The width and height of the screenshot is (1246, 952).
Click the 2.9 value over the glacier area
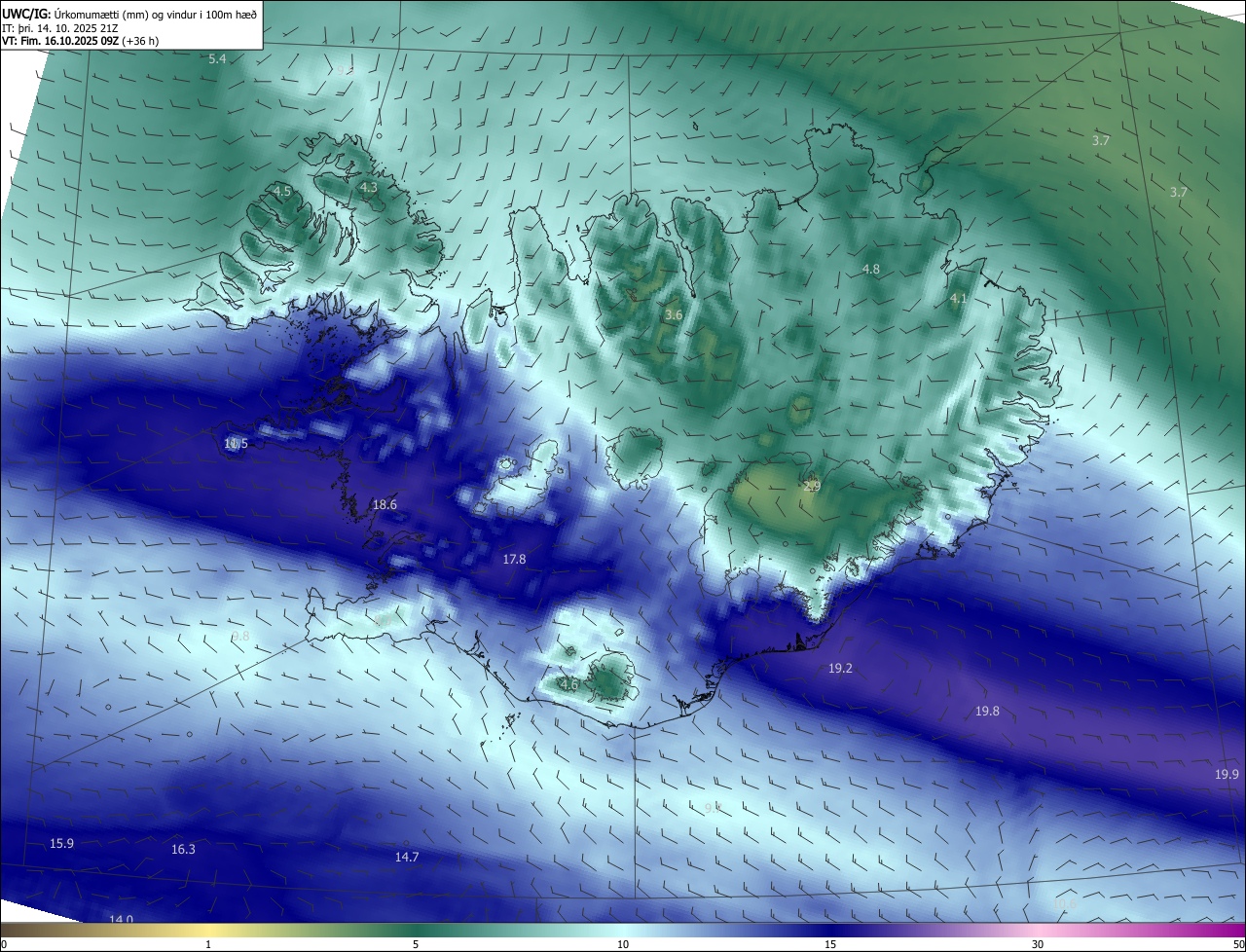(813, 485)
